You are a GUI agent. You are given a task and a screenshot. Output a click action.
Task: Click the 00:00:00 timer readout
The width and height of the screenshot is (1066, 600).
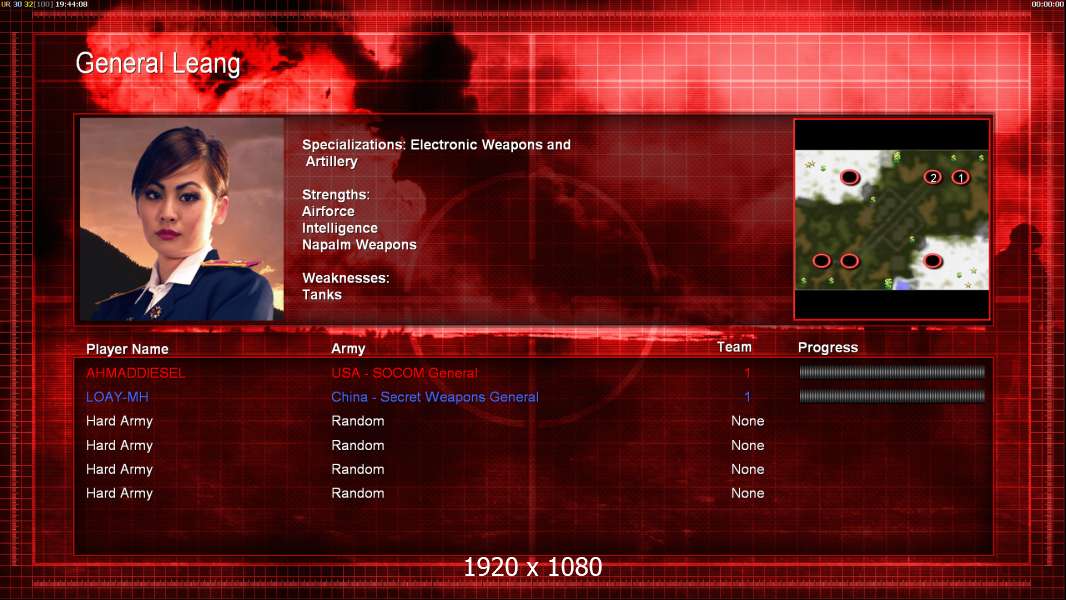(1047, 4)
